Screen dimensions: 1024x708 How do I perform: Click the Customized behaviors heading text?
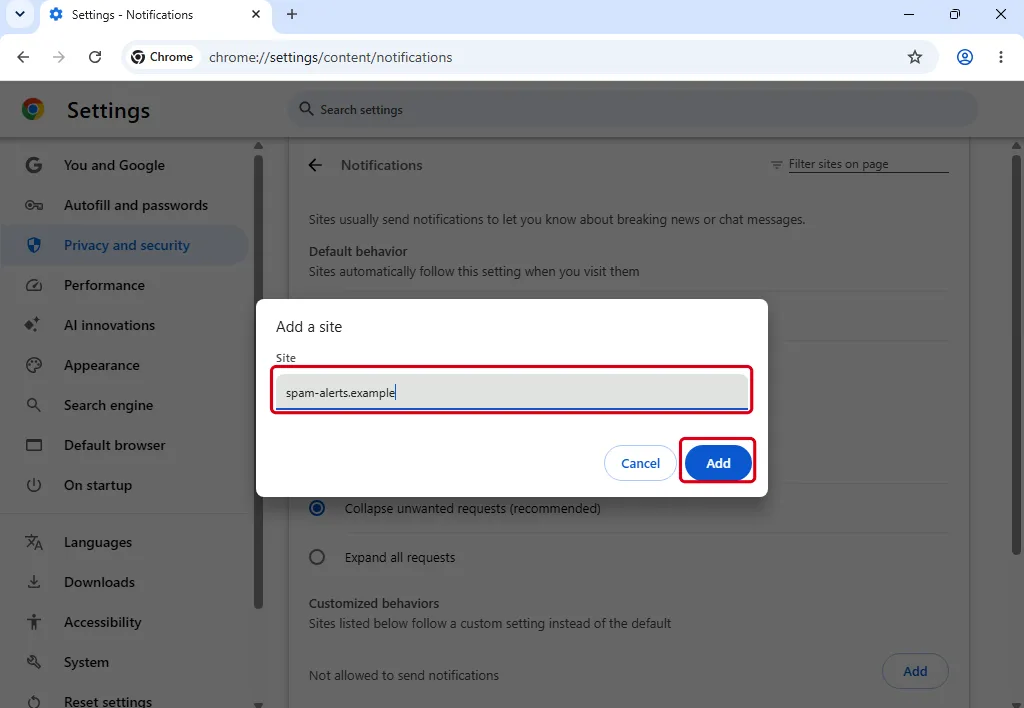[374, 603]
